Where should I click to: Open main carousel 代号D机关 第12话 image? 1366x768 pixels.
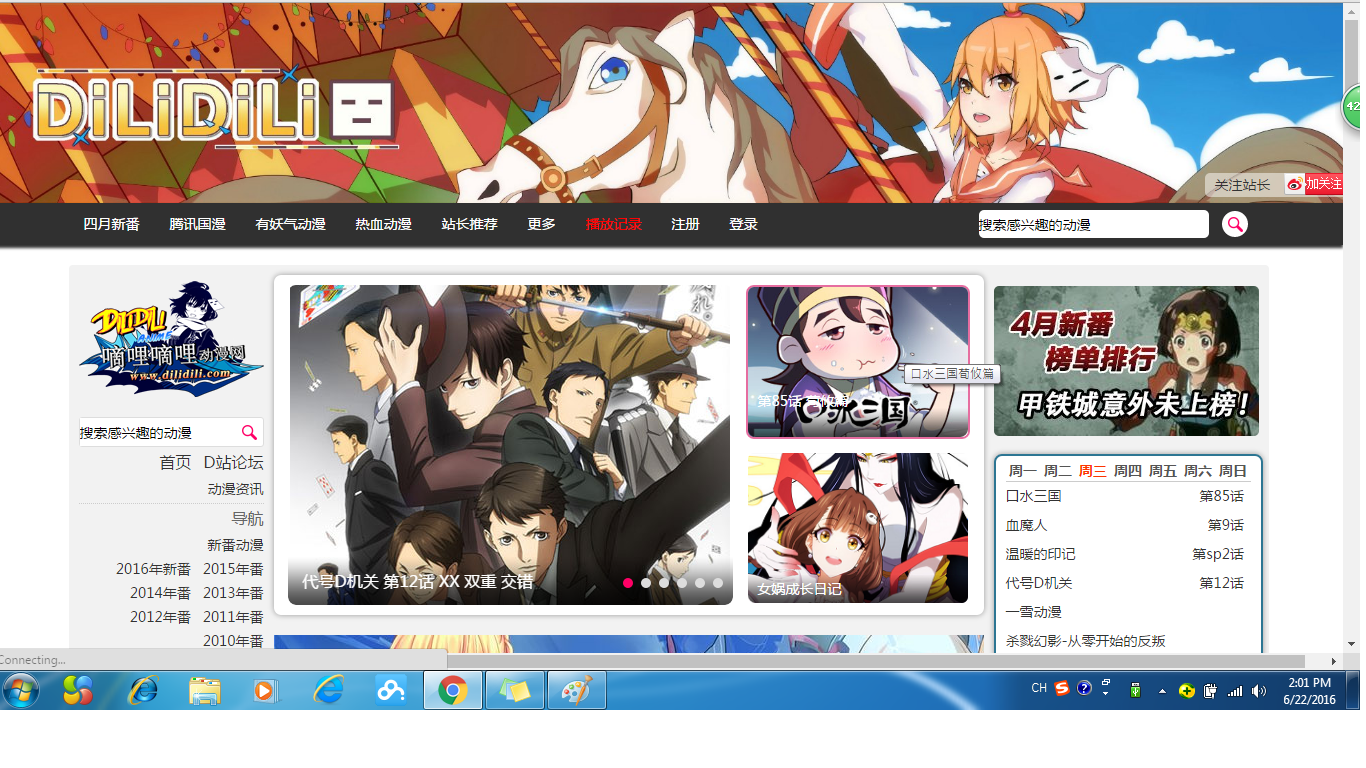pos(510,445)
